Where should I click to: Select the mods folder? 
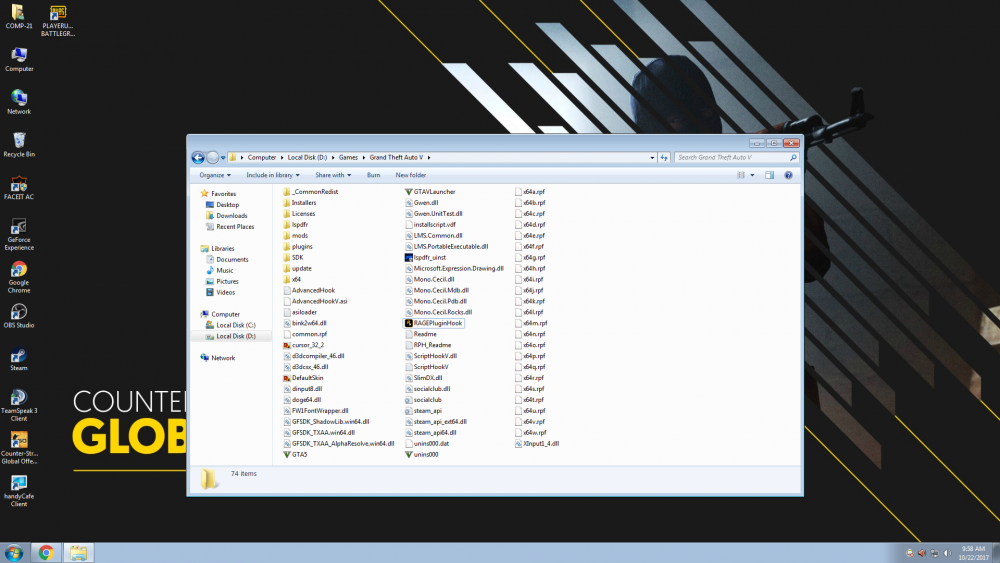click(295, 236)
